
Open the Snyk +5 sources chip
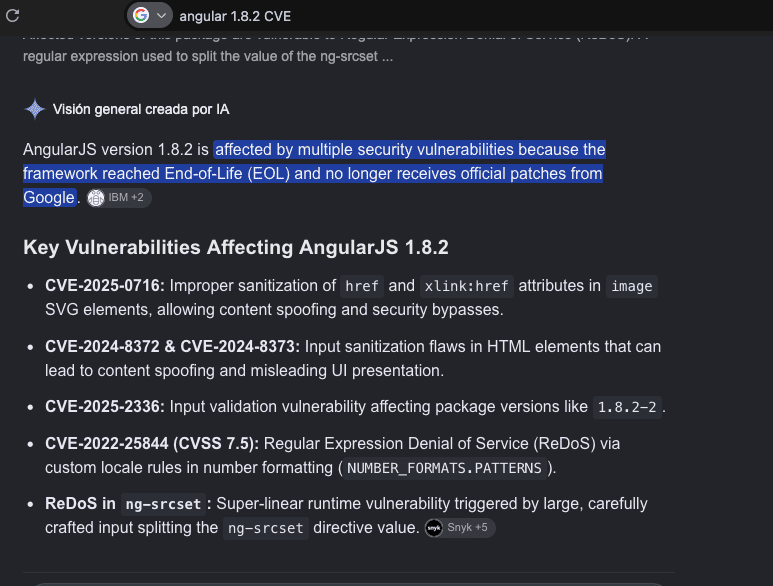click(x=459, y=528)
